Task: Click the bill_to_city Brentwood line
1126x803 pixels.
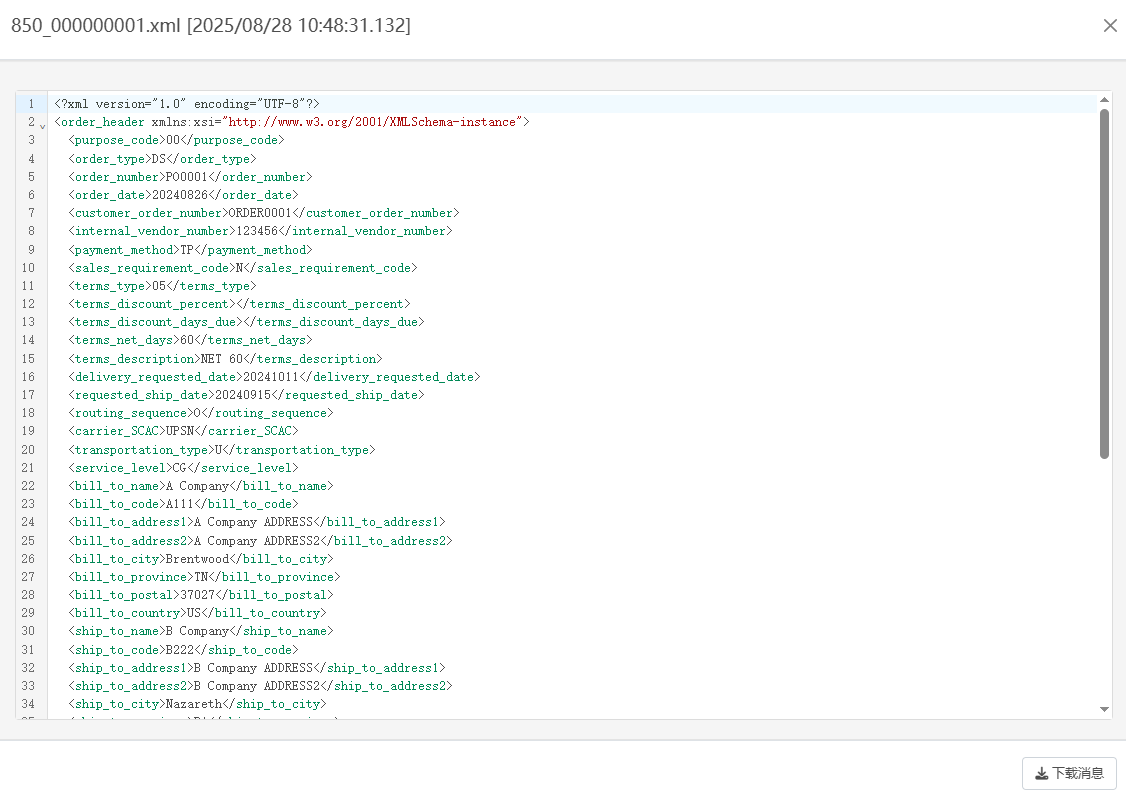Action: 200,559
